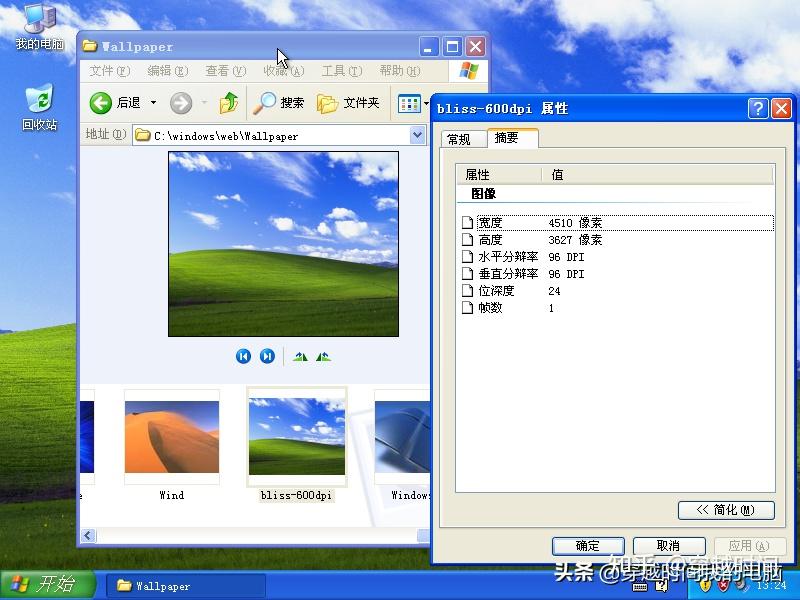Click the frame count row icon

pyautogui.click(x=467, y=307)
